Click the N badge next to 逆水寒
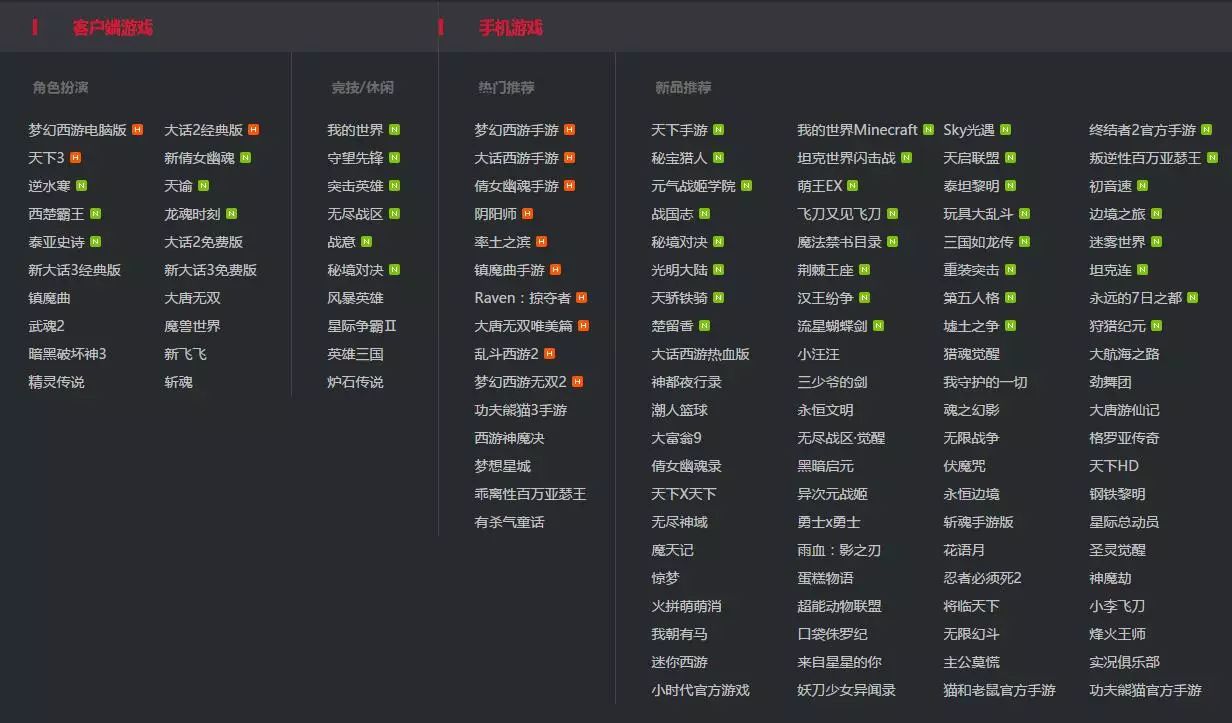Screen dimensions: 1232x723 [x=82, y=186]
